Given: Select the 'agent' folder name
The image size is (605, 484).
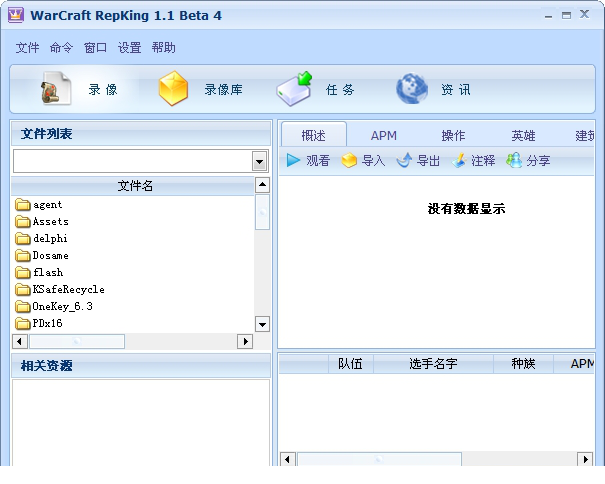Looking at the screenshot, I should (x=47, y=205).
